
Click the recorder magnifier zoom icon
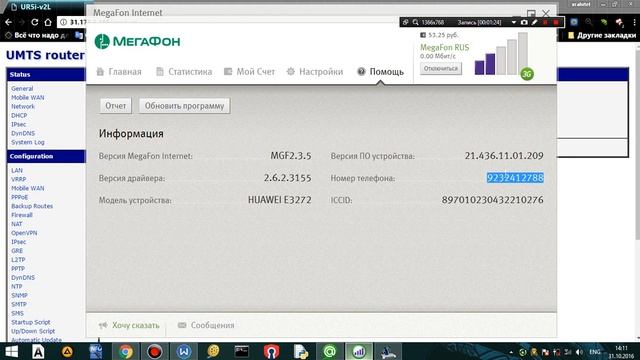point(416,22)
